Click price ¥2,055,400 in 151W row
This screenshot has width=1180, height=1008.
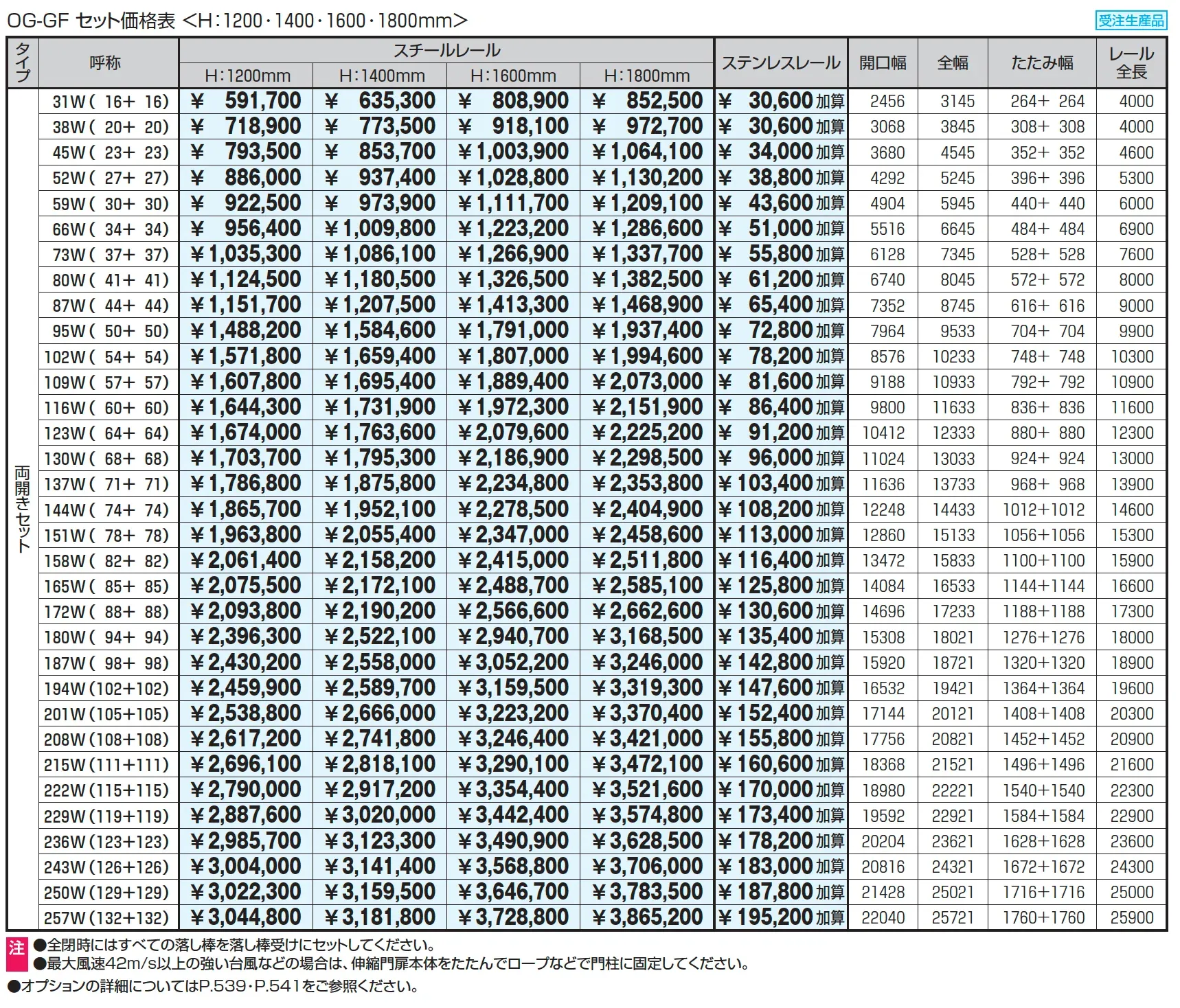pos(380,534)
